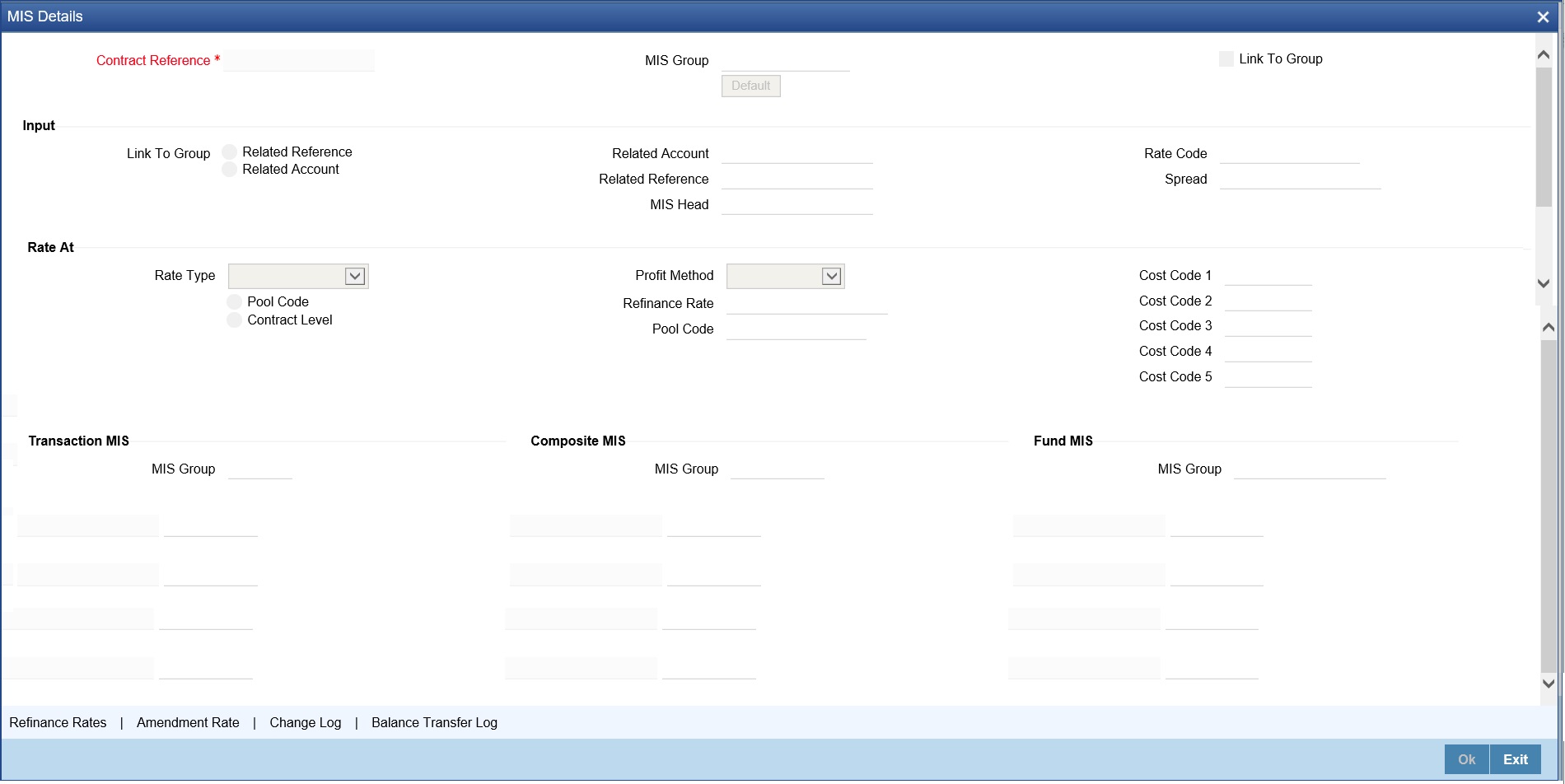Viewport: 1565px width, 784px height.
Task: Click the top MIS Group input field
Action: [x=786, y=60]
